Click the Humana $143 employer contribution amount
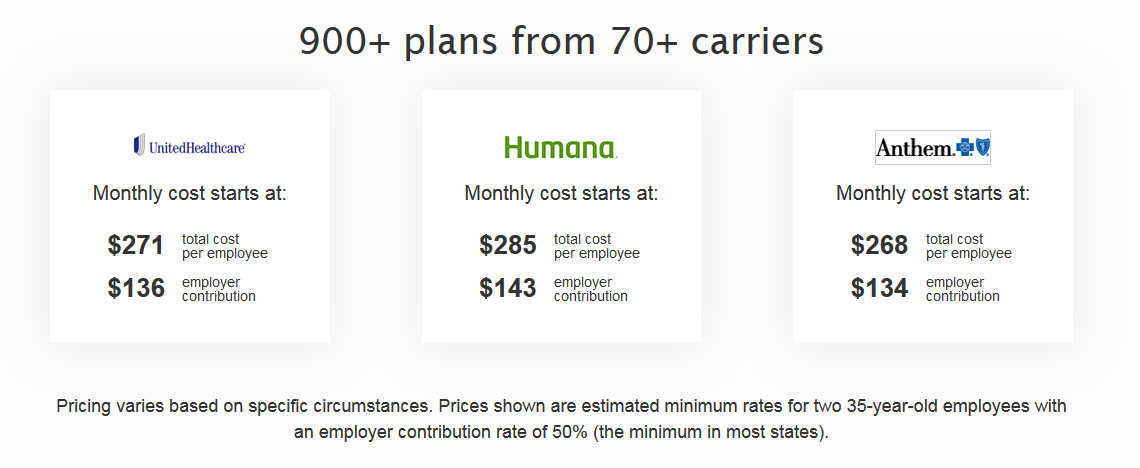 pyautogui.click(x=507, y=289)
